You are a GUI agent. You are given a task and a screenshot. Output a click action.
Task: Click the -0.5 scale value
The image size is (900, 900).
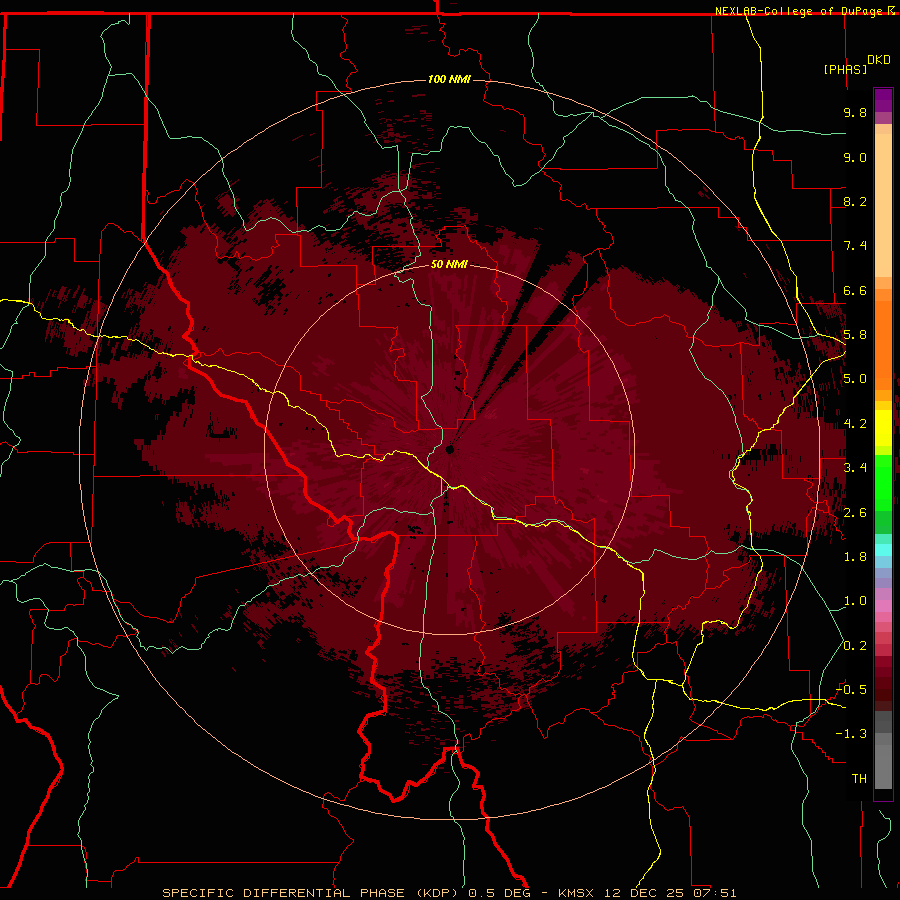(851, 690)
